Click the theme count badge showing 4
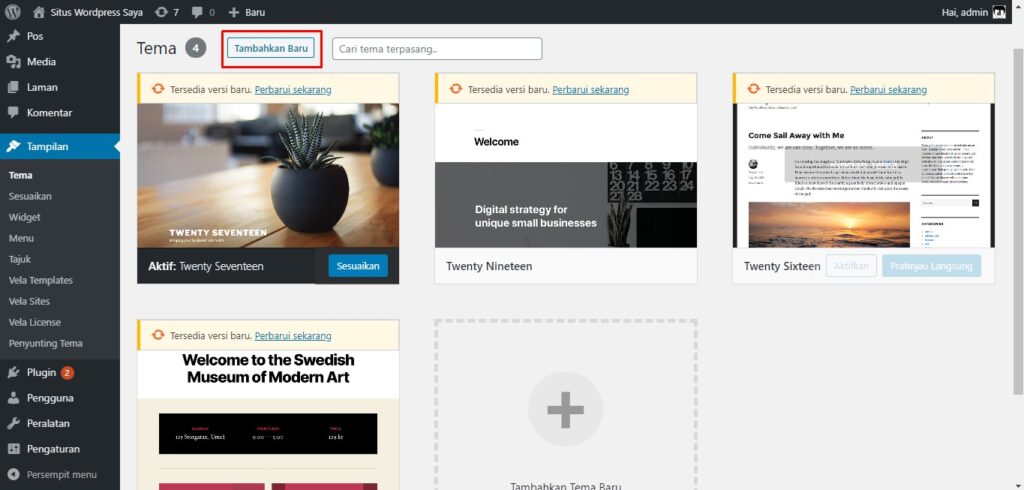The height and width of the screenshot is (490, 1024). coord(196,48)
